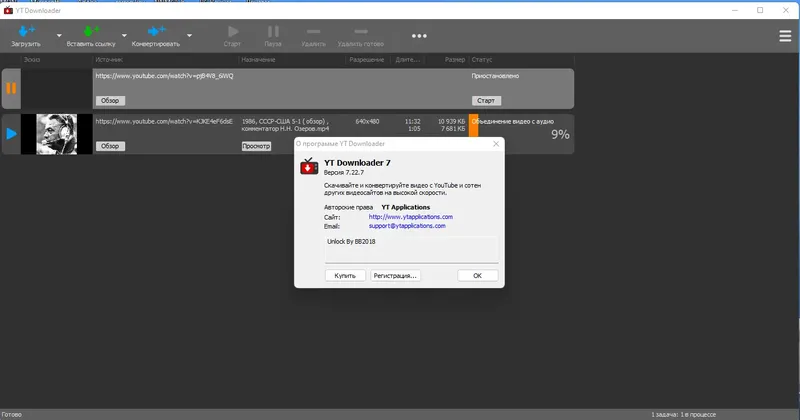Click the Приостановлено status text

495,76
